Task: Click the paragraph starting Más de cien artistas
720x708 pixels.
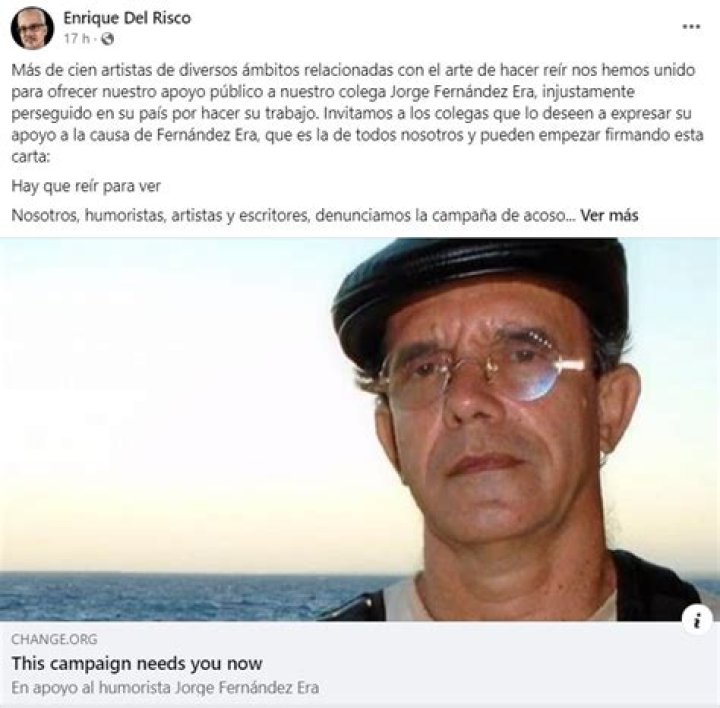Action: pyautogui.click(x=357, y=113)
